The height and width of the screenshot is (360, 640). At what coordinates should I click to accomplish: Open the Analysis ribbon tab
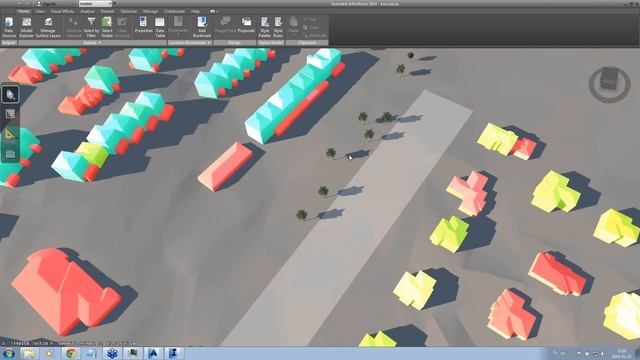[x=87, y=11]
